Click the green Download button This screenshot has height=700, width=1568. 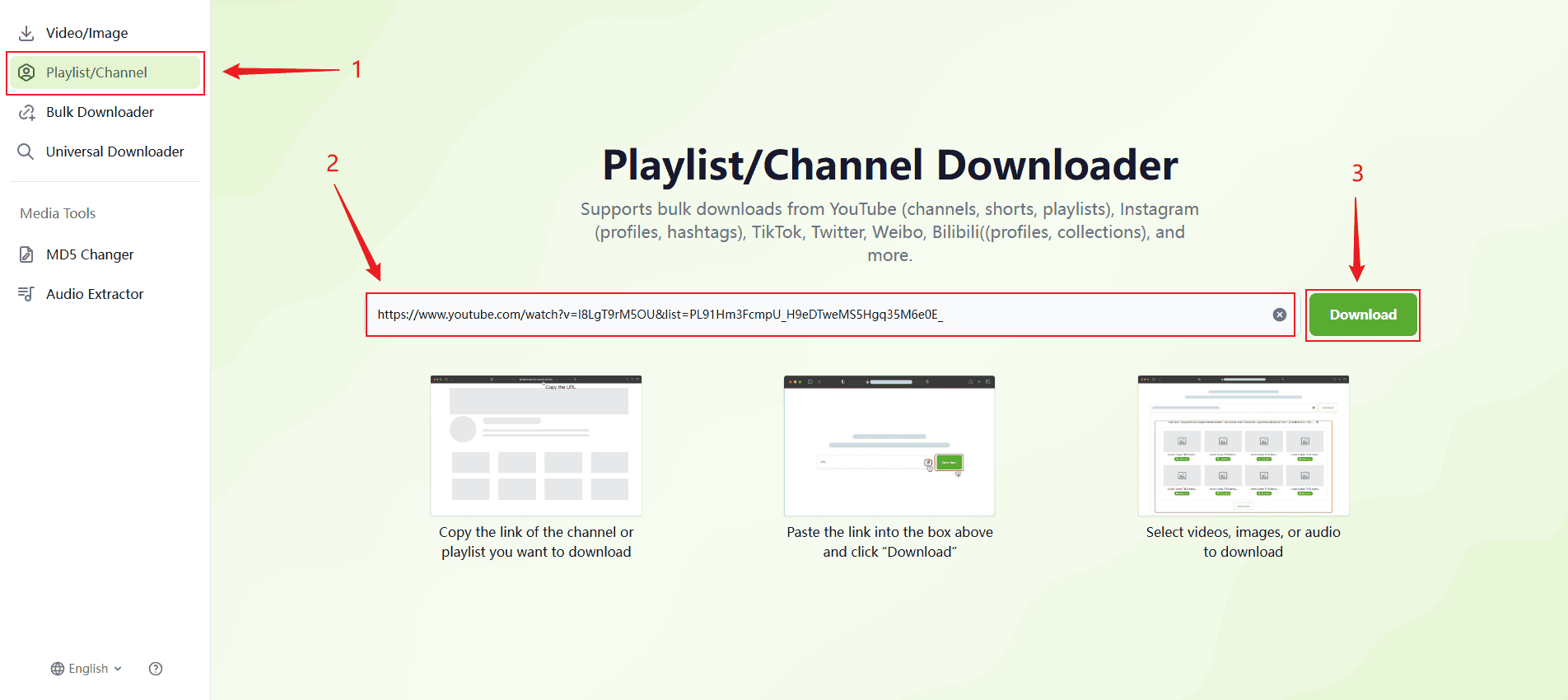click(1363, 315)
